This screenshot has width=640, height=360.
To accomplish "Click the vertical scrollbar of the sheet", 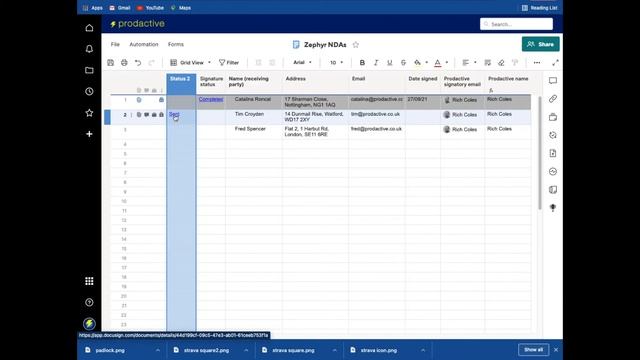I will (x=540, y=153).
